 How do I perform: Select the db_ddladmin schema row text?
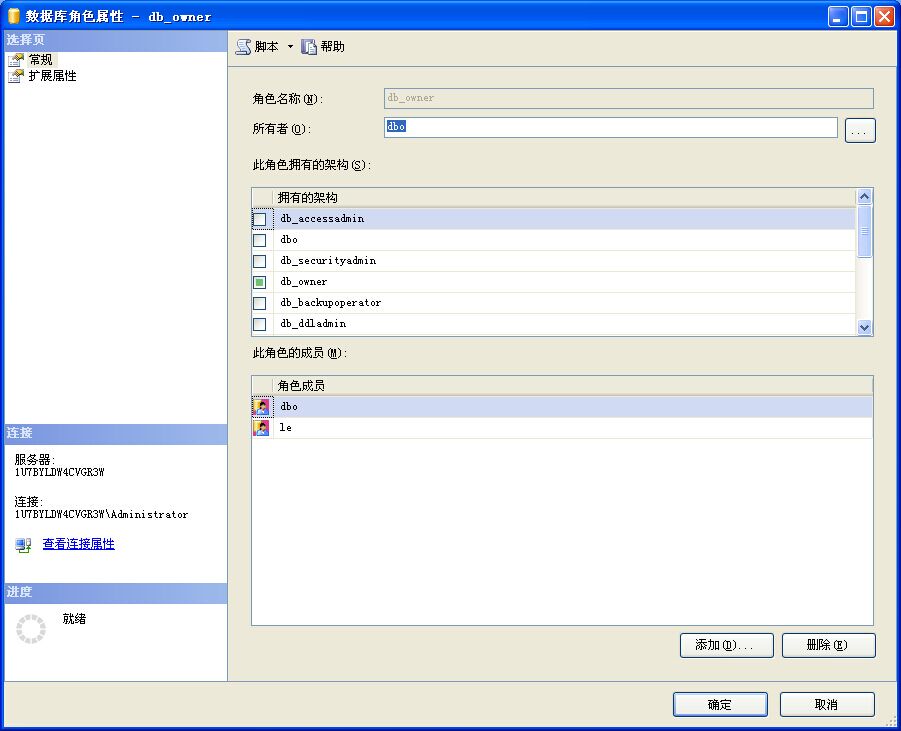313,324
